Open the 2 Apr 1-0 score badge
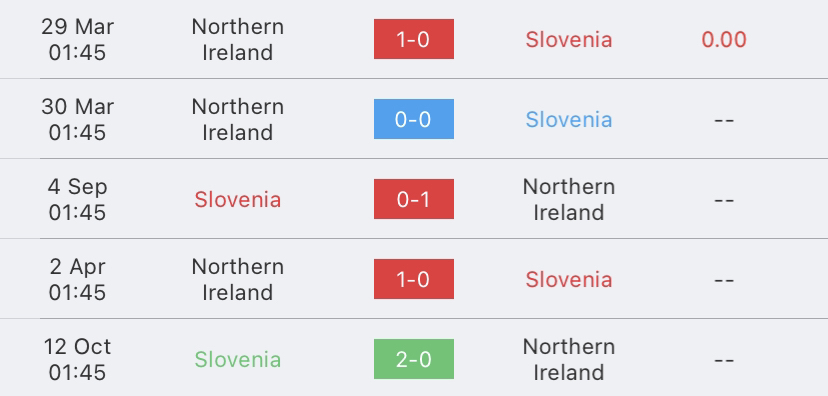Screen dimensions: 828x396 click(x=413, y=279)
